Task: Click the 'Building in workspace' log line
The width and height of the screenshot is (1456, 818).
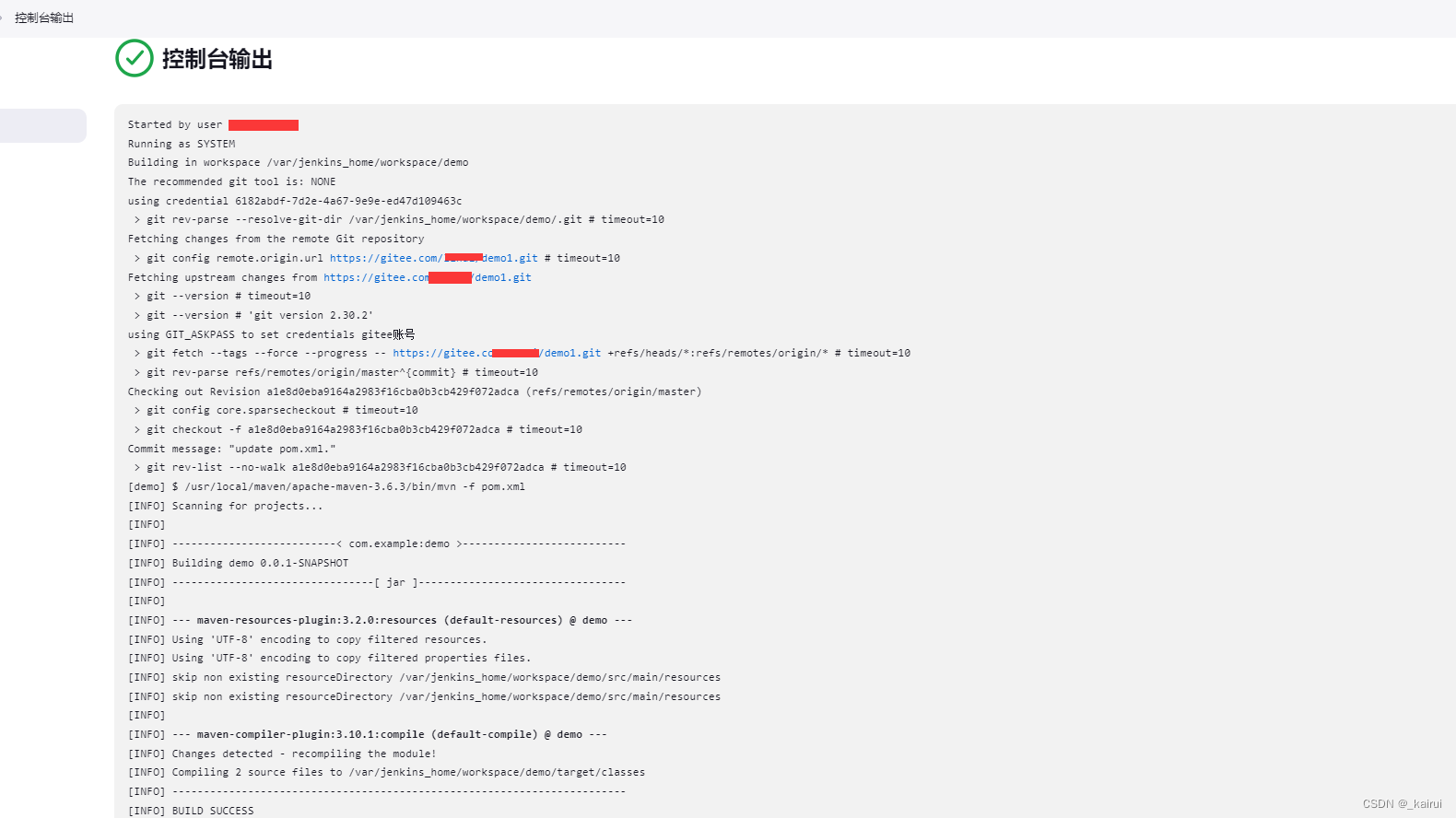Action: click(x=298, y=162)
